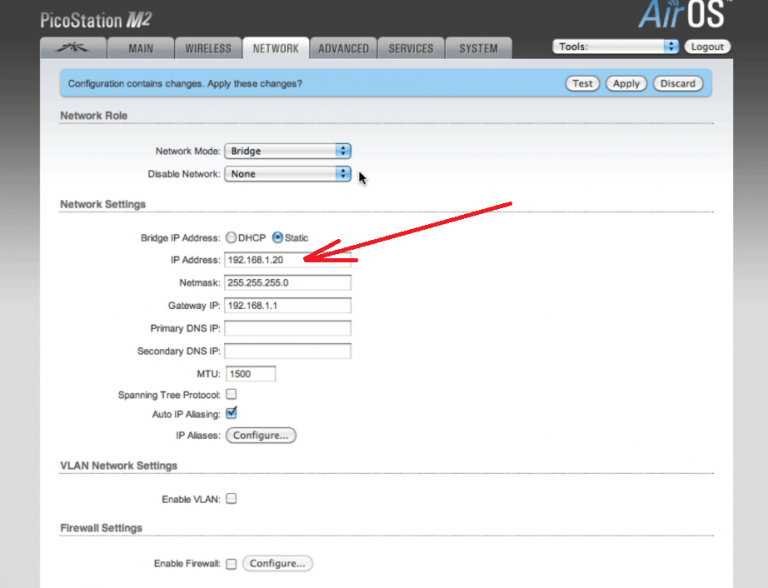768x588 pixels.
Task: Select the NETWORK tab
Action: (x=276, y=48)
